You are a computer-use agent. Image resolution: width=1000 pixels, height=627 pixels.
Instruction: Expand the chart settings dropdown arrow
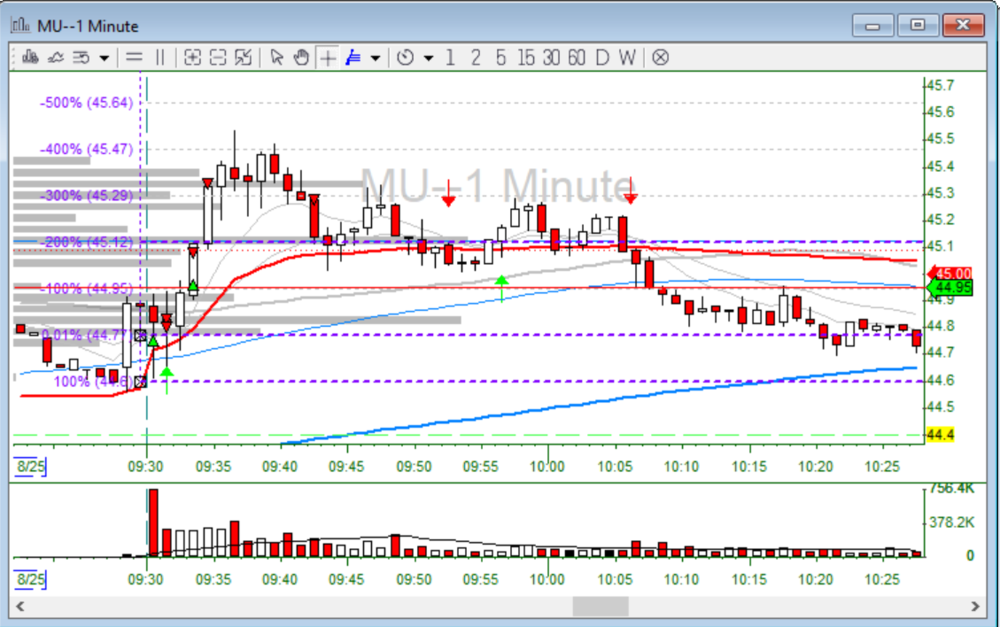click(104, 58)
